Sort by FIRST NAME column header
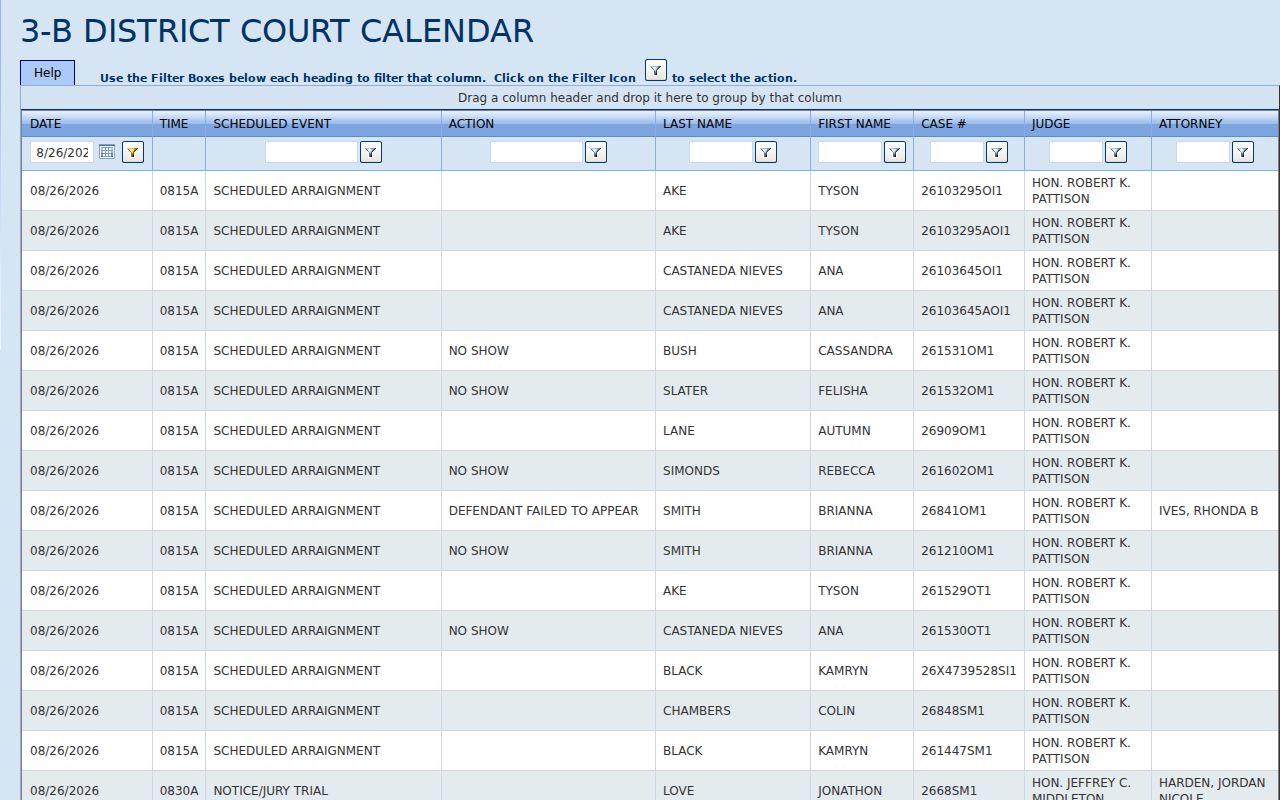This screenshot has width=1280, height=800. (x=854, y=124)
